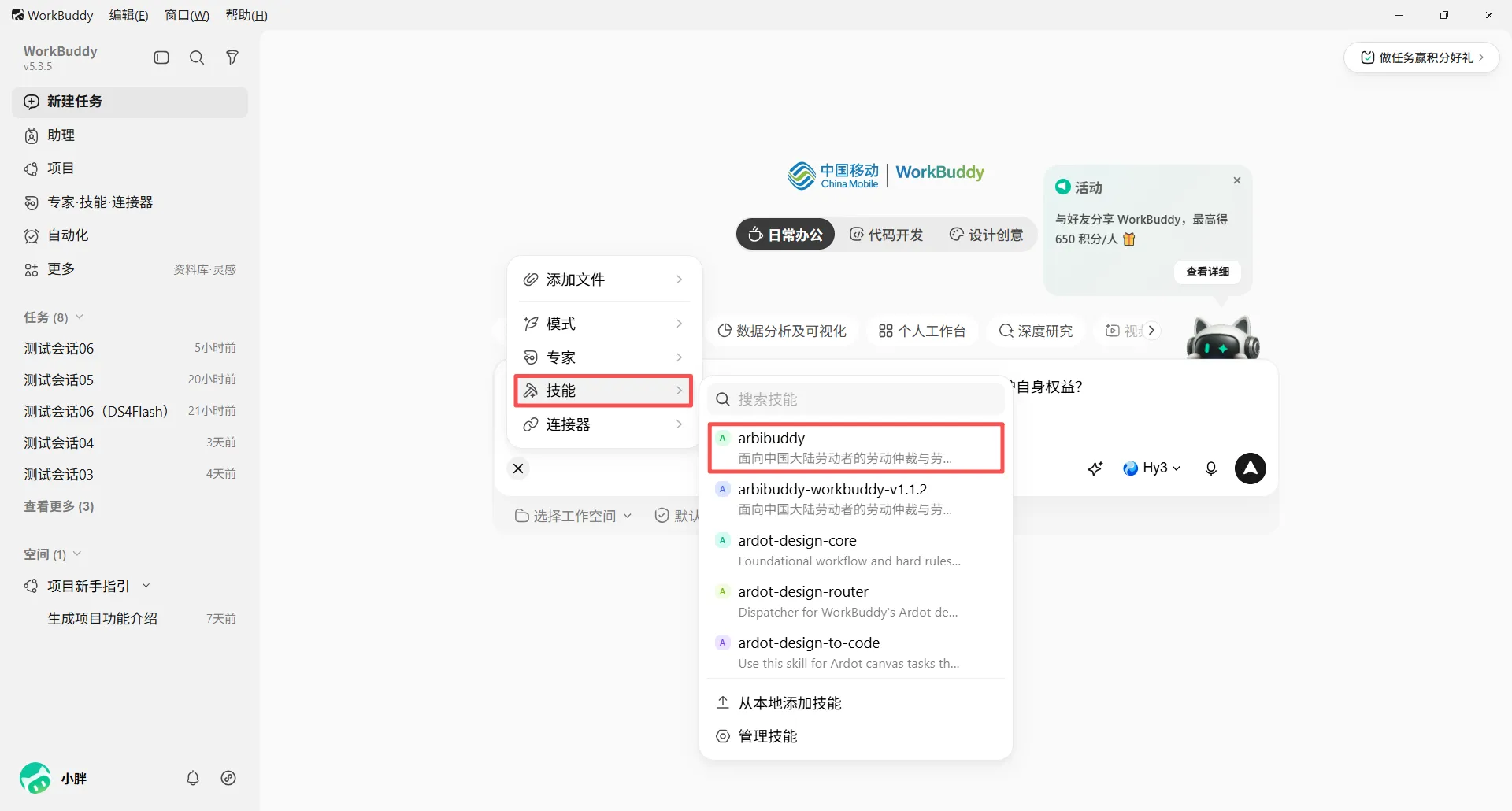Click the send arrow button

[1251, 468]
